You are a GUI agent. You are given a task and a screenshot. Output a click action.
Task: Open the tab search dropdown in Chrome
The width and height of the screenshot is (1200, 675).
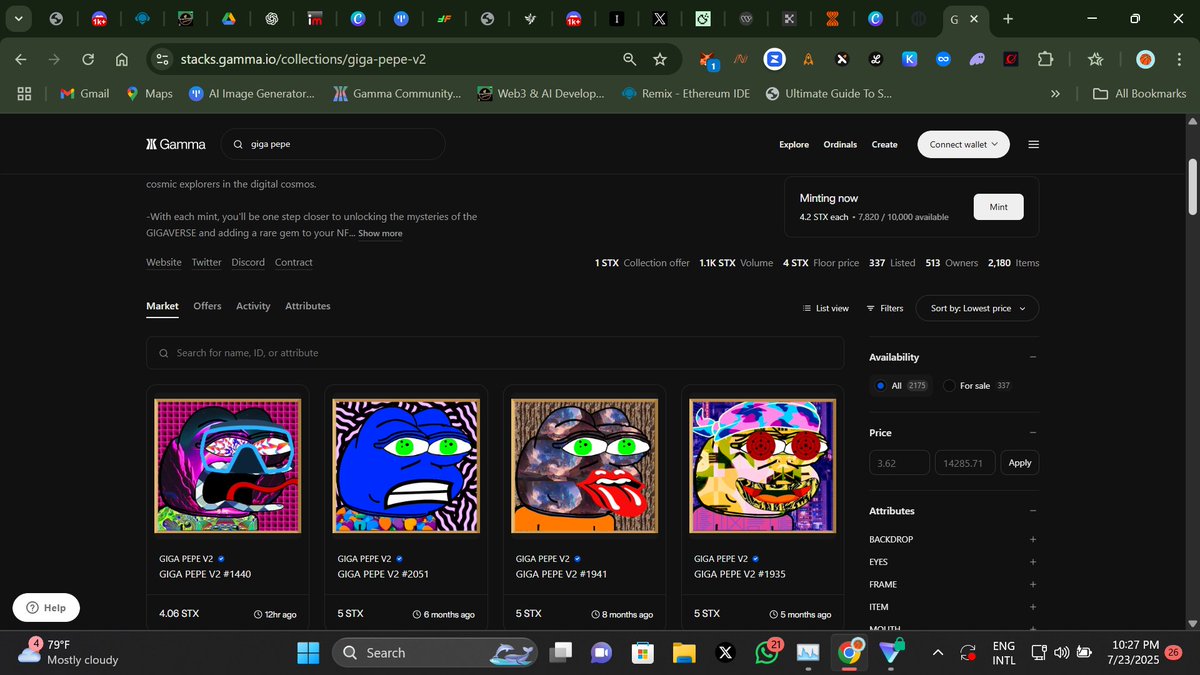click(19, 18)
